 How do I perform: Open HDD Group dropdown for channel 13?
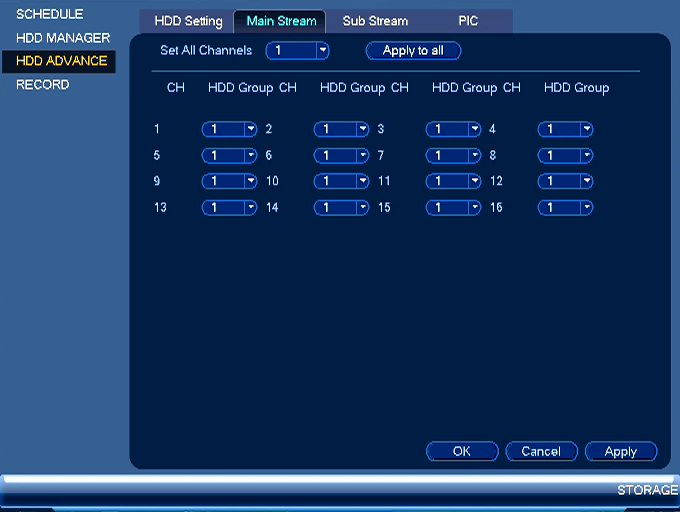(x=229, y=208)
